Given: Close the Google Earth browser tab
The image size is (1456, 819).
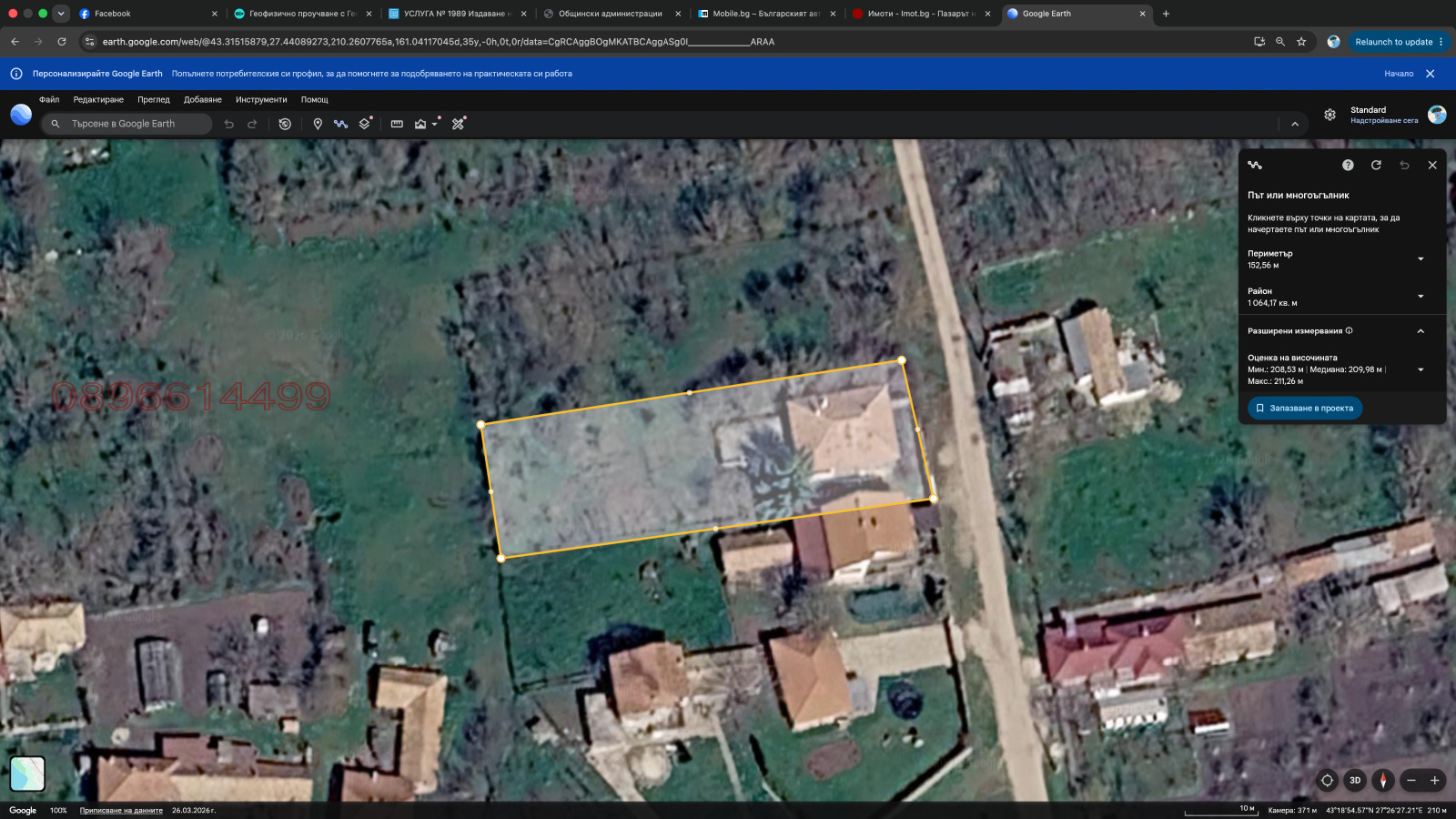Looking at the screenshot, I should 1143,14.
